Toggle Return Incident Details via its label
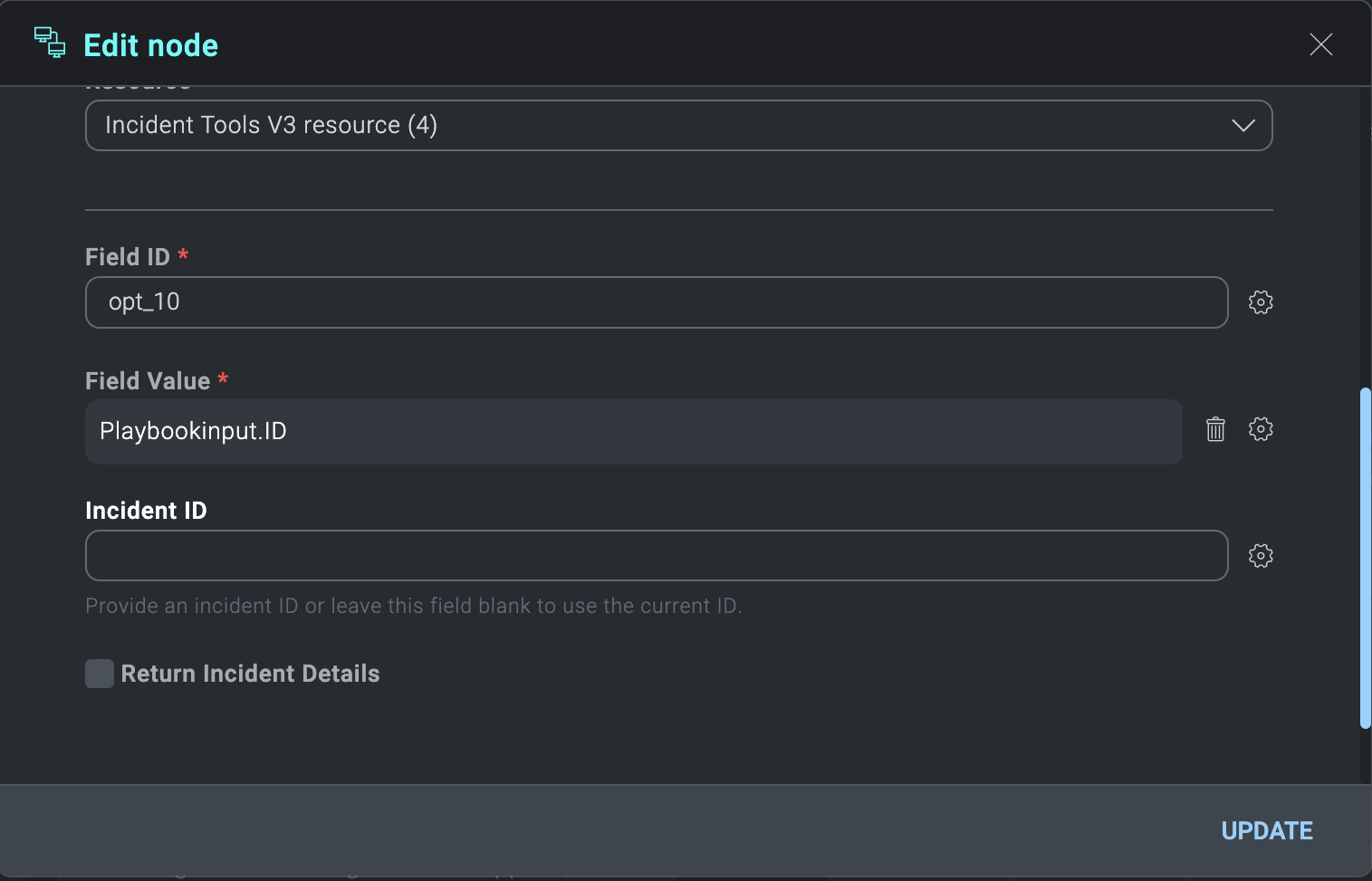 pos(251,674)
